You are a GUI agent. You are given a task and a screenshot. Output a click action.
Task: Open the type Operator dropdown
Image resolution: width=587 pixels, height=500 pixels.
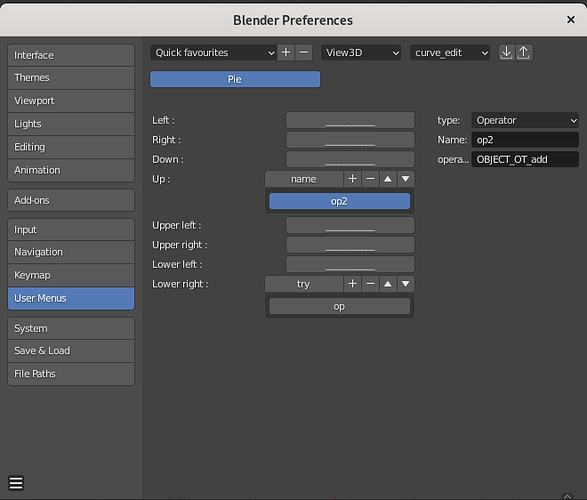[x=525, y=120]
